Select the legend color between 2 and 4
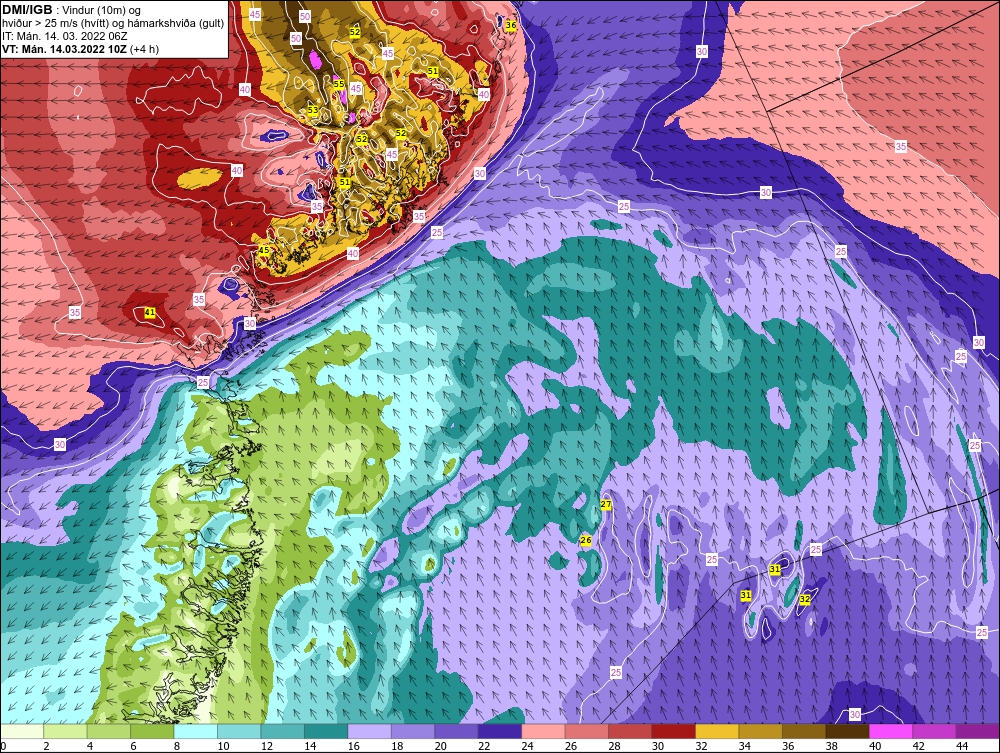The width and height of the screenshot is (1000, 753). [66, 731]
